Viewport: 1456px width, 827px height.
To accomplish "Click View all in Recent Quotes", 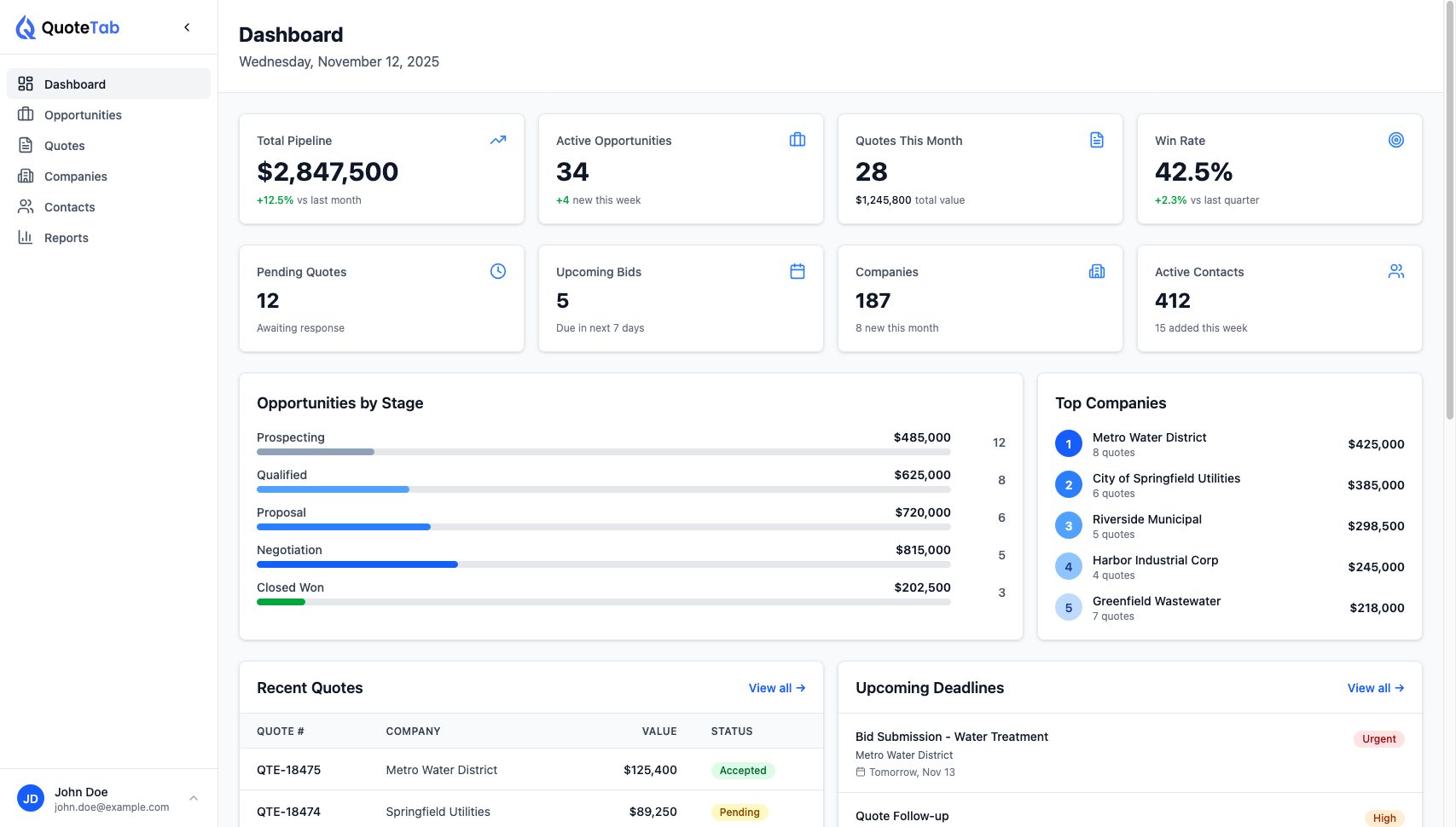I will (x=776, y=688).
